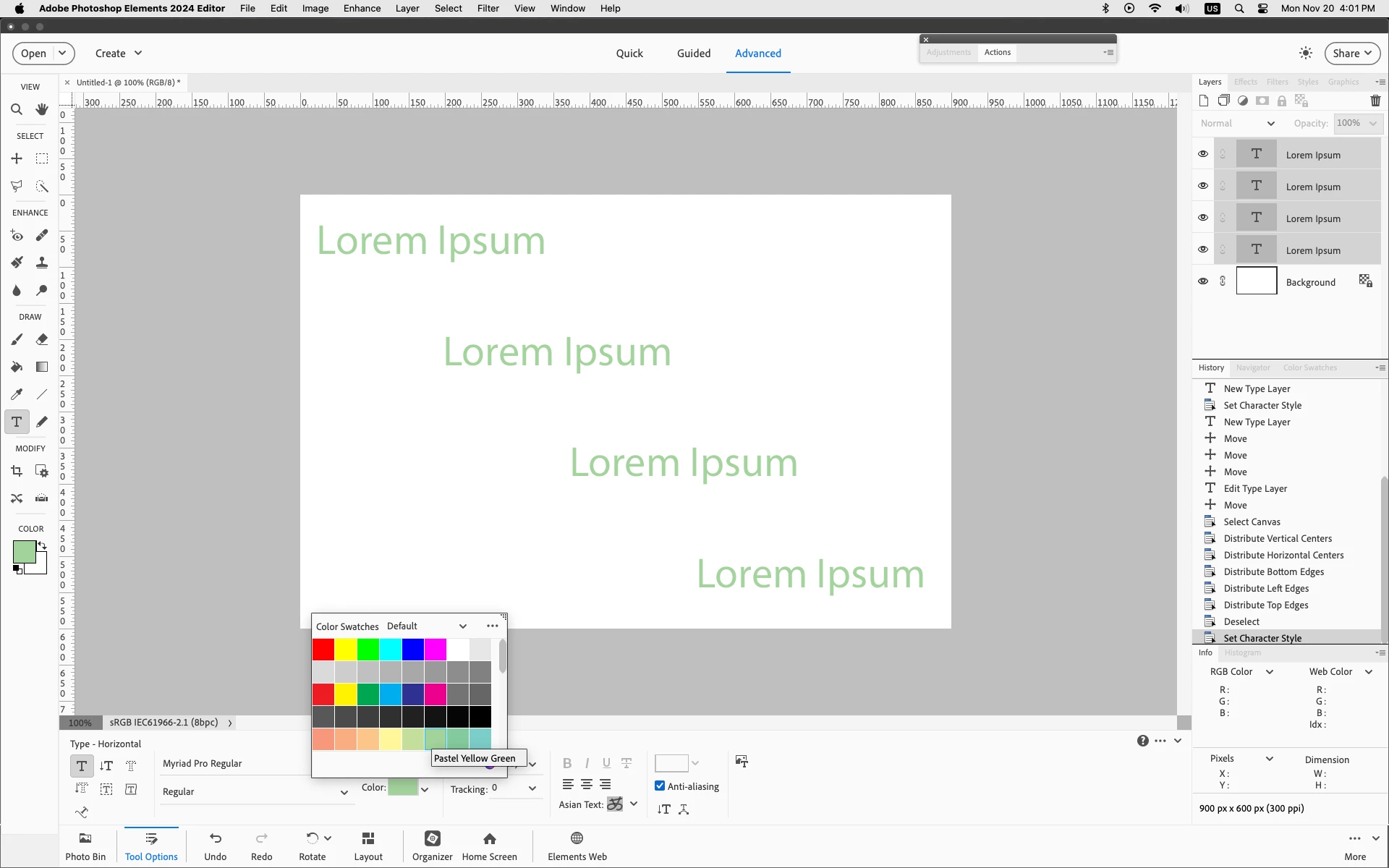The image size is (1389, 868).
Task: Select the Gradient tool
Action: tap(42, 367)
